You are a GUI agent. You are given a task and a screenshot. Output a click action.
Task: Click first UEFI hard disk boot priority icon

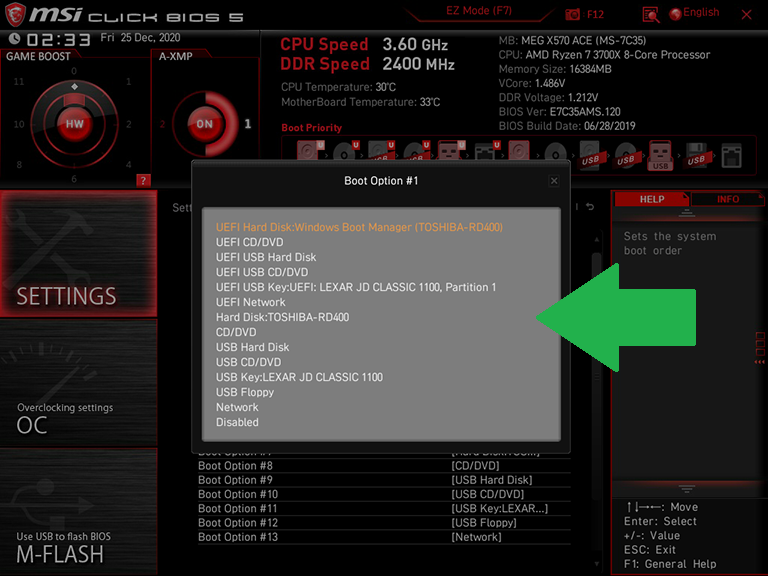(310, 150)
